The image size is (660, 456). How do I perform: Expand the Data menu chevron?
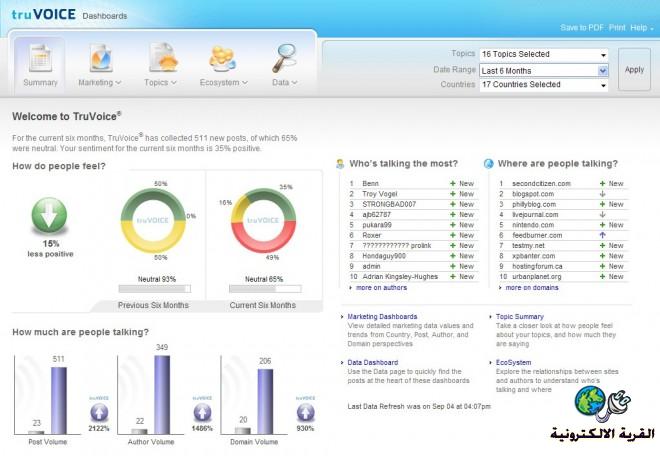click(294, 83)
